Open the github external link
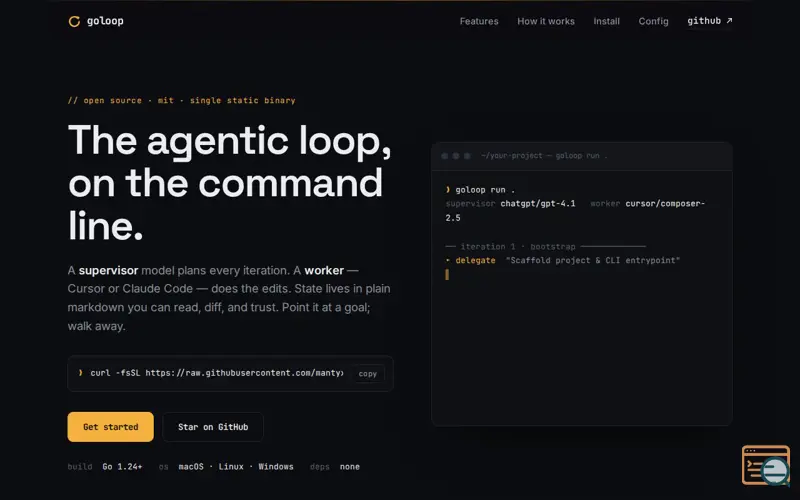Viewport: 800px width, 500px height. point(710,21)
